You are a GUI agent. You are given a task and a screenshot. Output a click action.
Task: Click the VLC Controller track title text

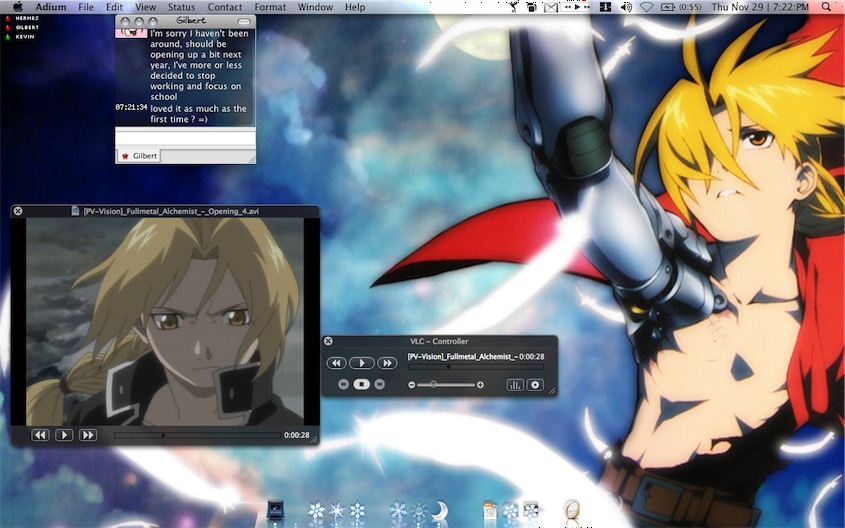(x=462, y=357)
